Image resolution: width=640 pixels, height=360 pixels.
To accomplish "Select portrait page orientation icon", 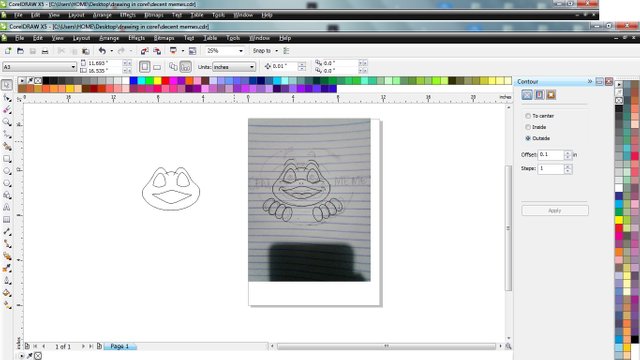I will click(144, 67).
